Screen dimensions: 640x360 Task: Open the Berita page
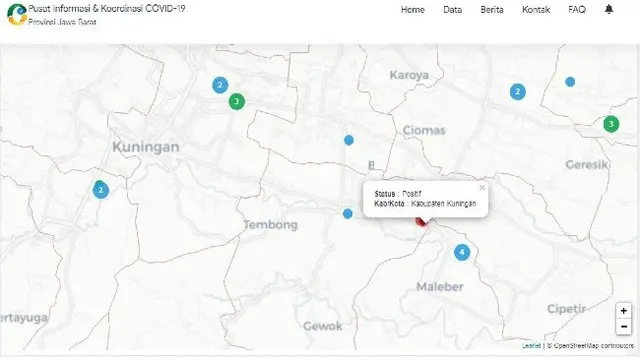492,10
